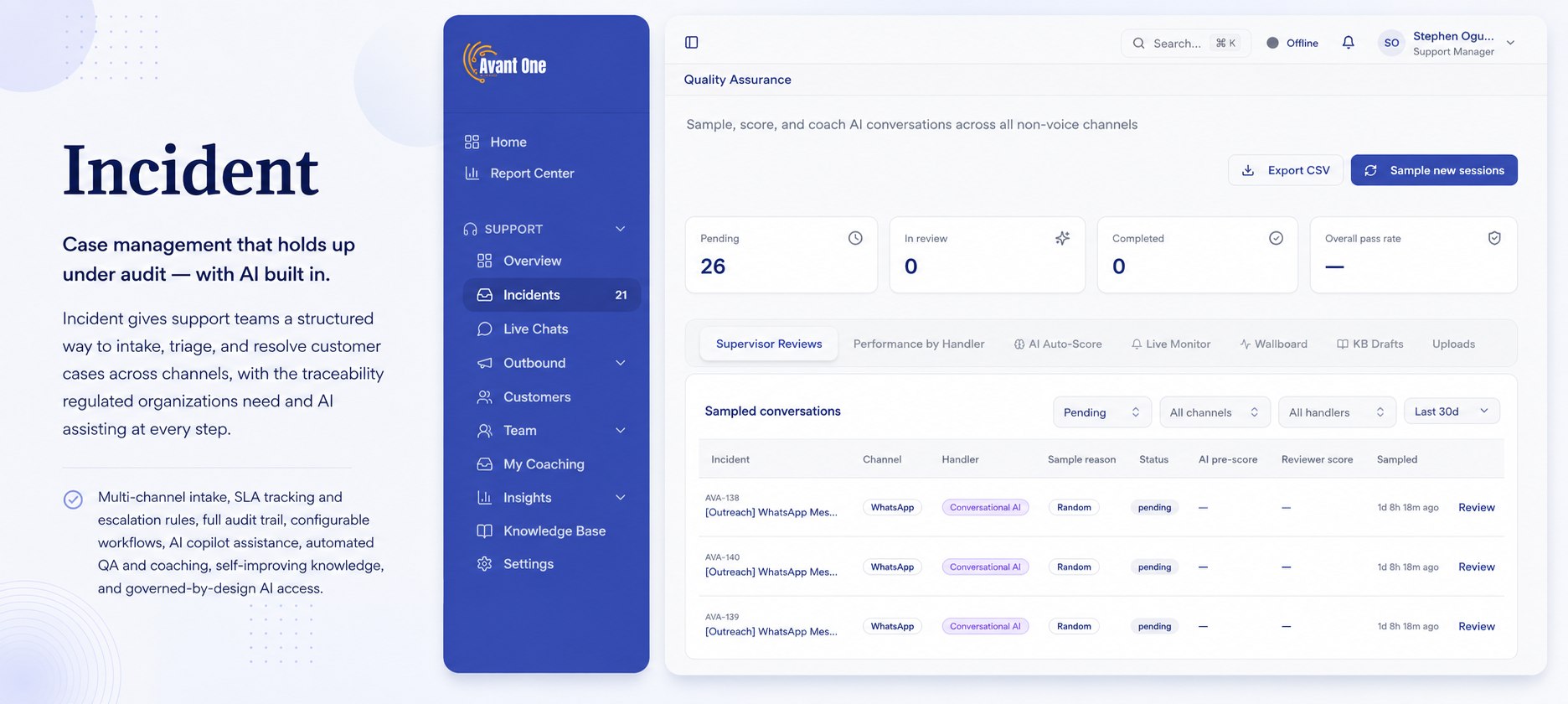Open the Pending status filter dropdown
The height and width of the screenshot is (704, 1568).
(1101, 412)
